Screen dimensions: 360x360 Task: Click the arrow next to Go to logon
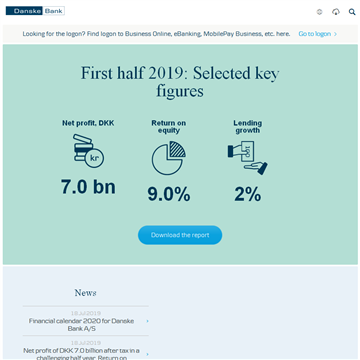(335, 34)
